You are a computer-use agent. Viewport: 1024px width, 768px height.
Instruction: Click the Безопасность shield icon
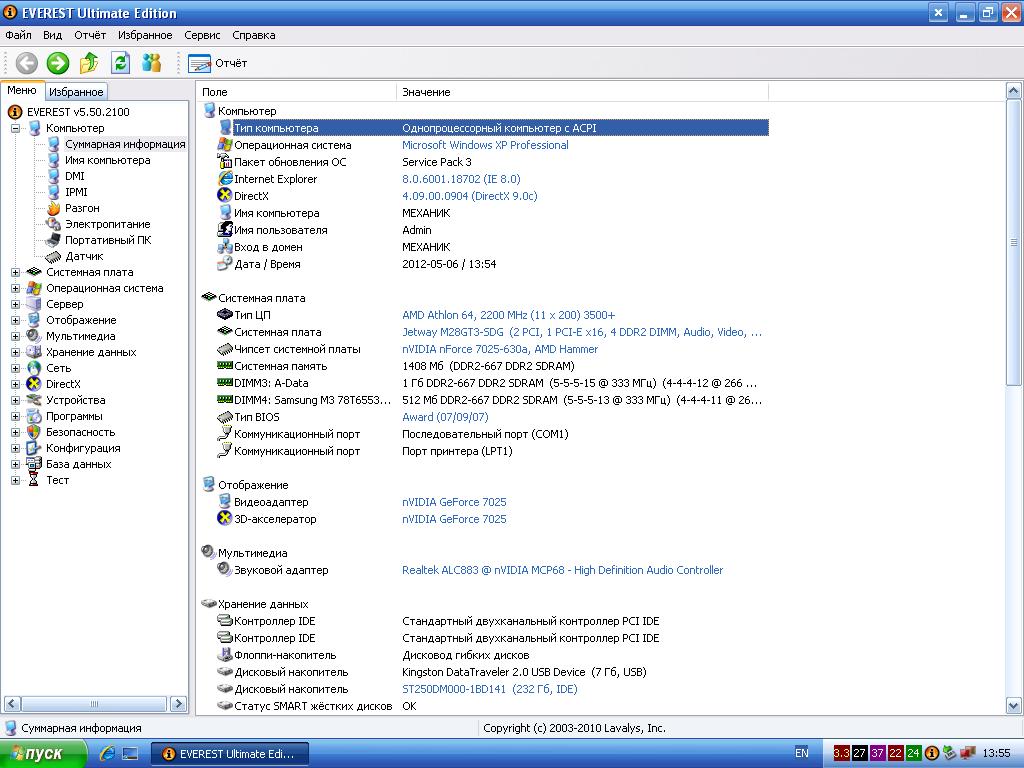34,432
